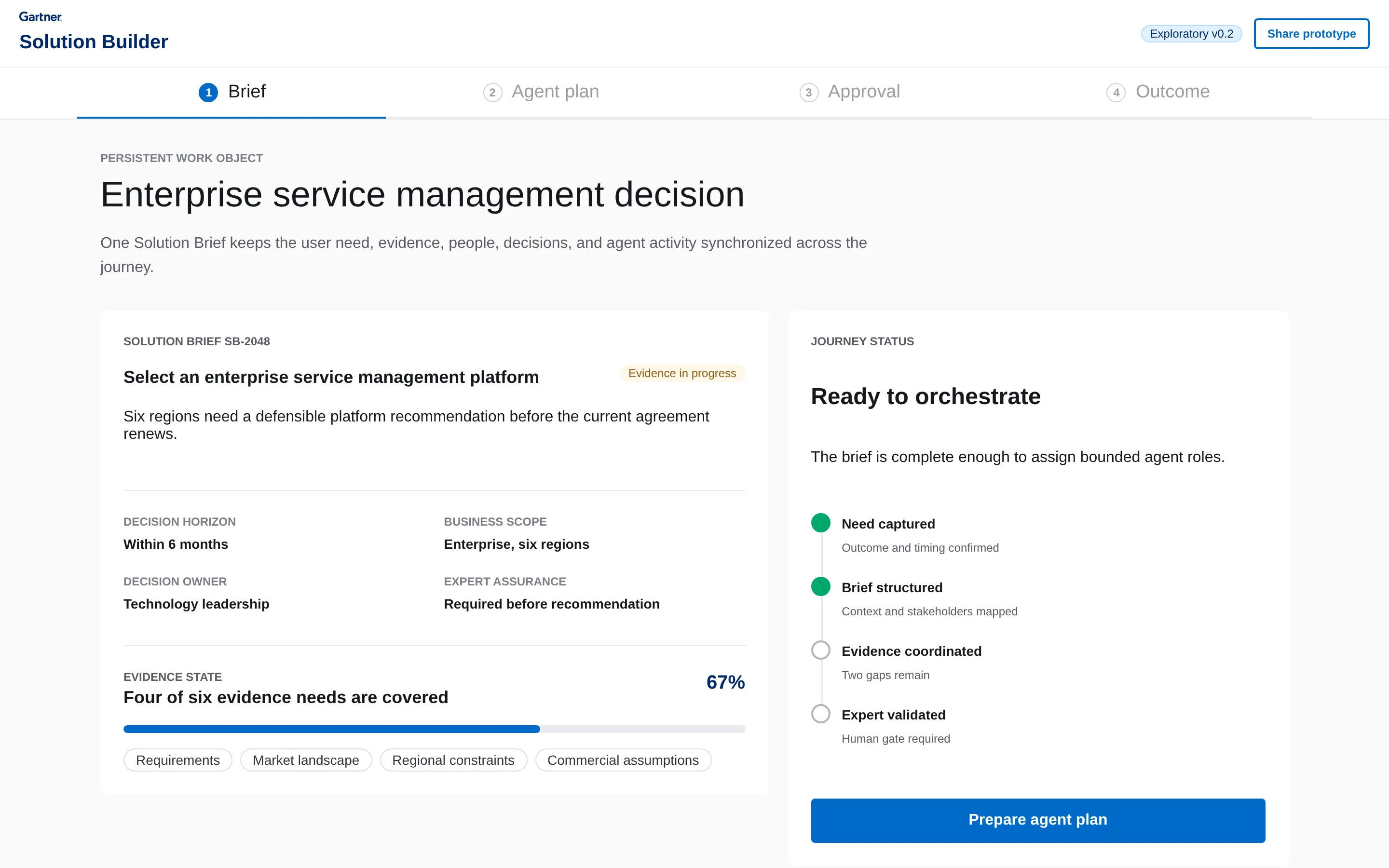Screen dimensions: 1389x868
Task: Click the empty Expert validated status circle
Action: (821, 714)
